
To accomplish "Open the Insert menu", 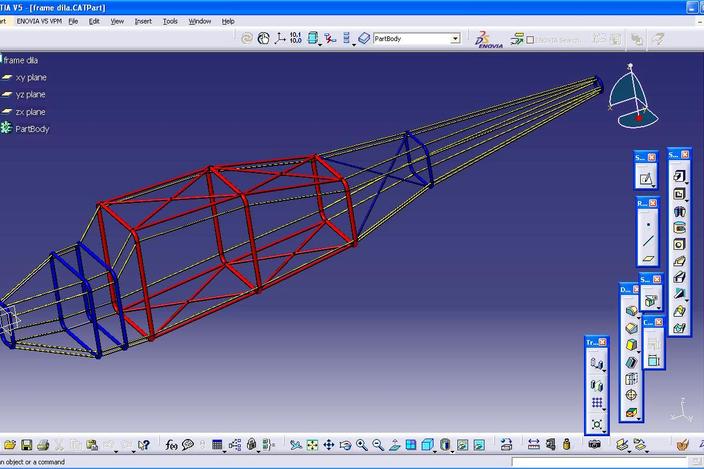I will (x=143, y=21).
